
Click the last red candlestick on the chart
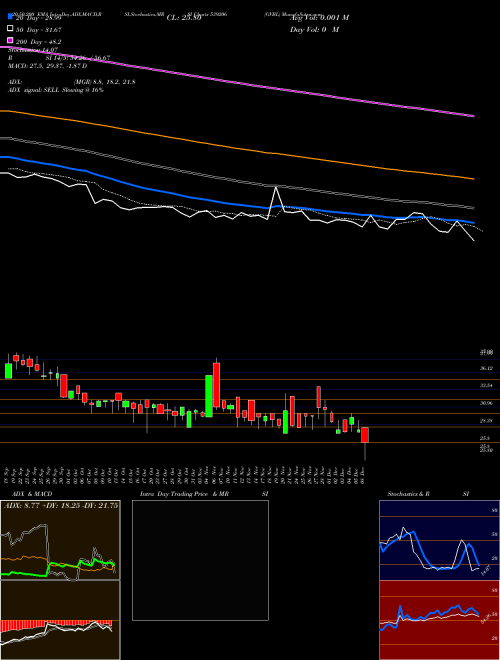365,435
